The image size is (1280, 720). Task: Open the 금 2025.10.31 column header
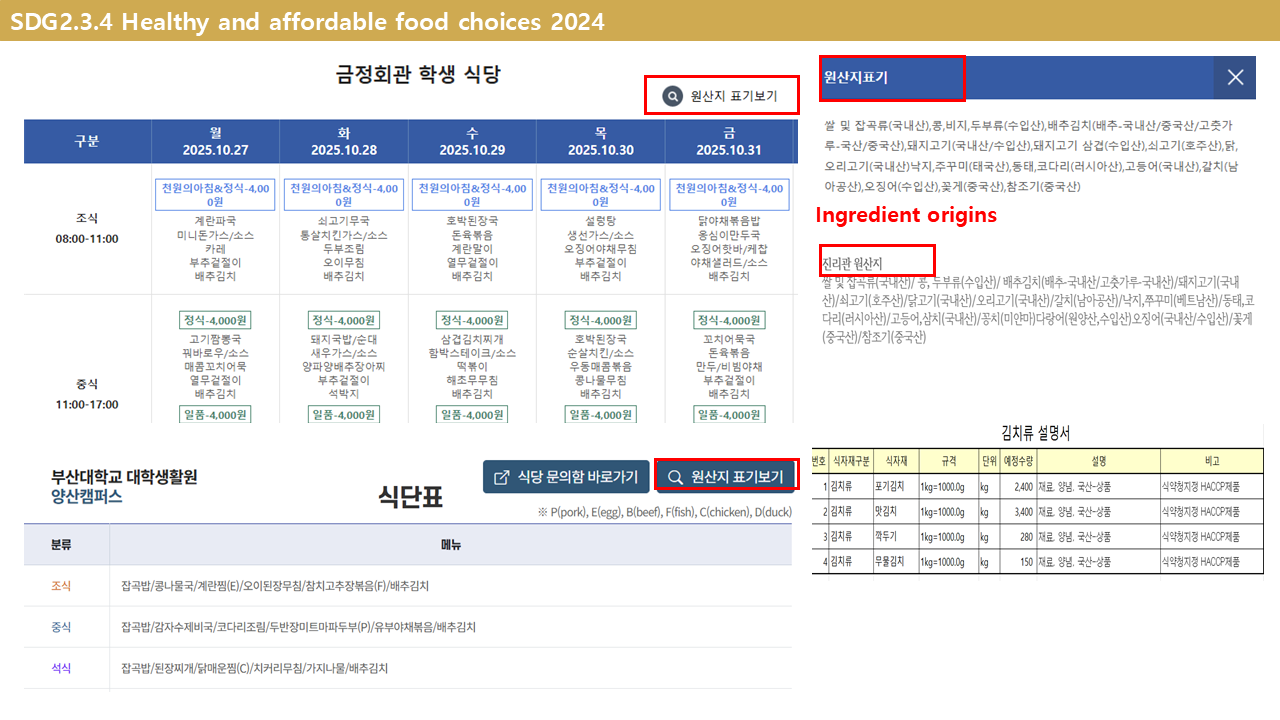tap(729, 142)
